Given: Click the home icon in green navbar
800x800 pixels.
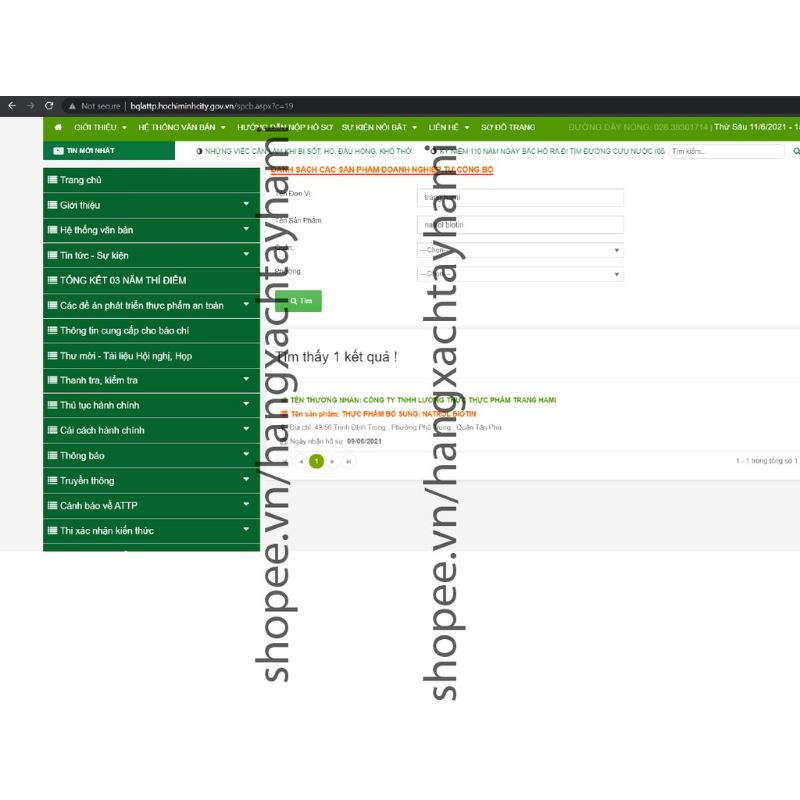Looking at the screenshot, I should (x=58, y=128).
